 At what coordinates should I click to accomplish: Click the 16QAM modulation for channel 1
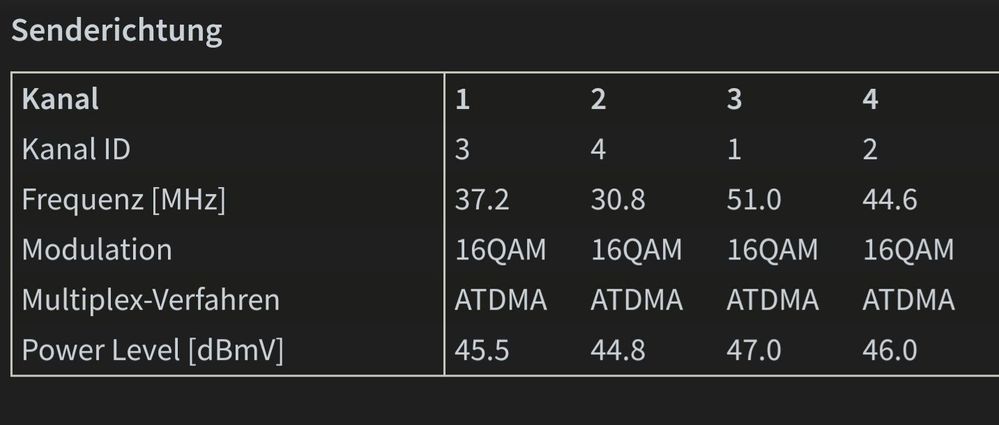[x=501, y=250]
